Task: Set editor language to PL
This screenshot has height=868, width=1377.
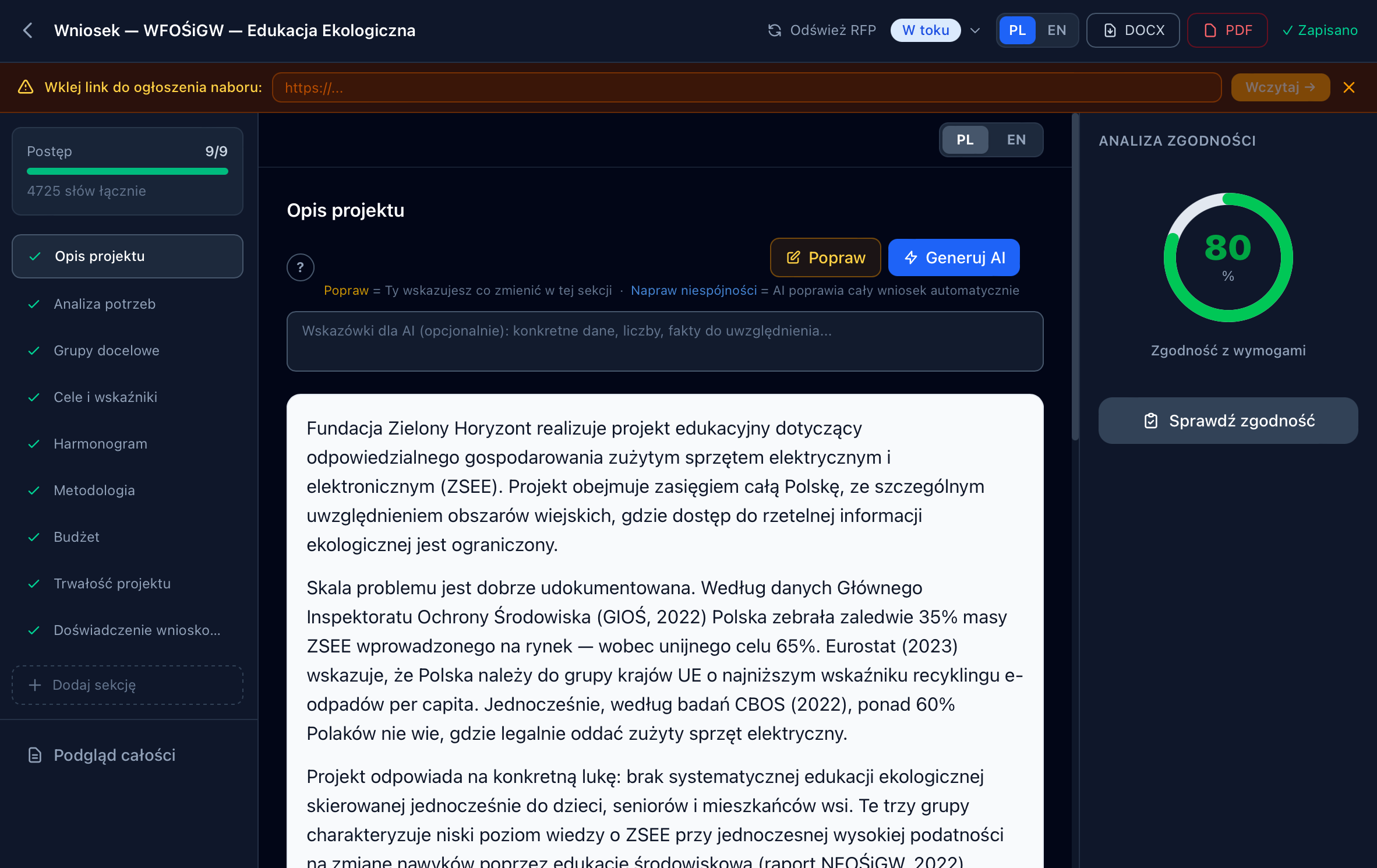Action: (x=965, y=140)
